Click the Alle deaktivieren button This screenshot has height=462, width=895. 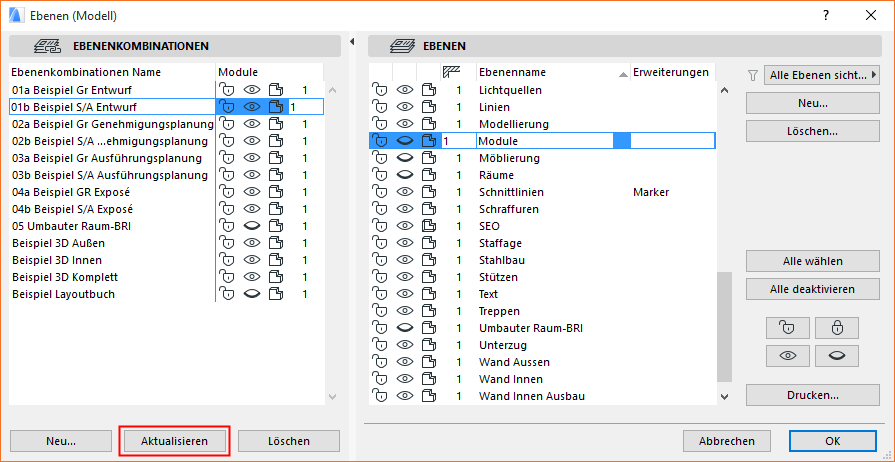click(x=811, y=289)
